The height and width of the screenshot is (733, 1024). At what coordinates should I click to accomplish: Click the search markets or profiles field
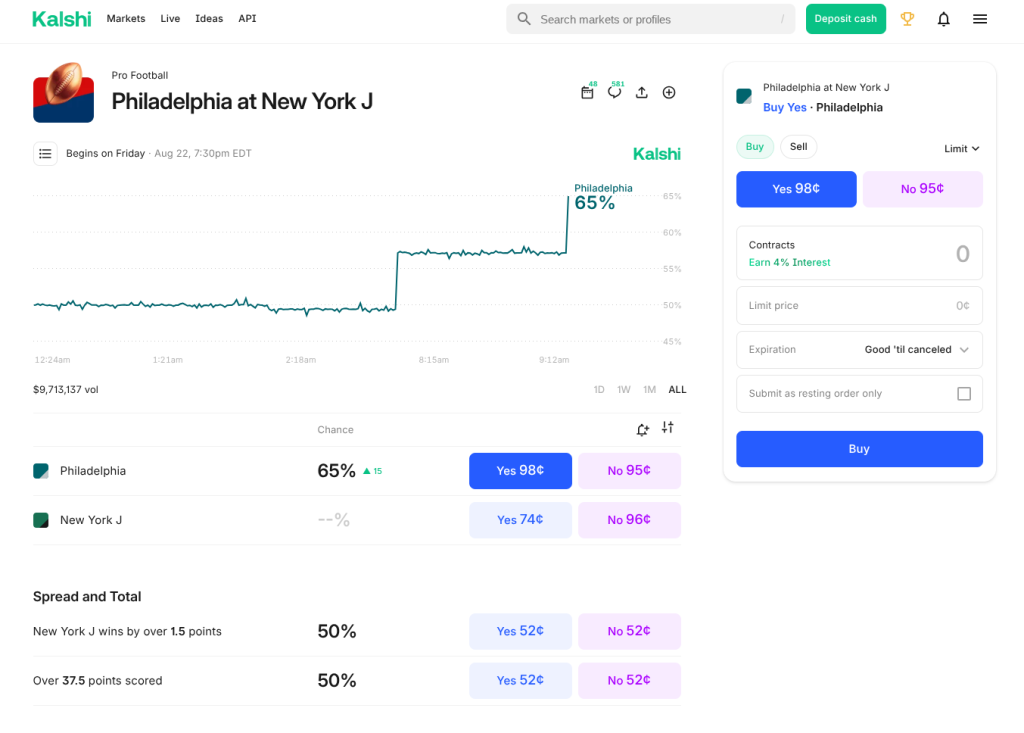coord(650,19)
